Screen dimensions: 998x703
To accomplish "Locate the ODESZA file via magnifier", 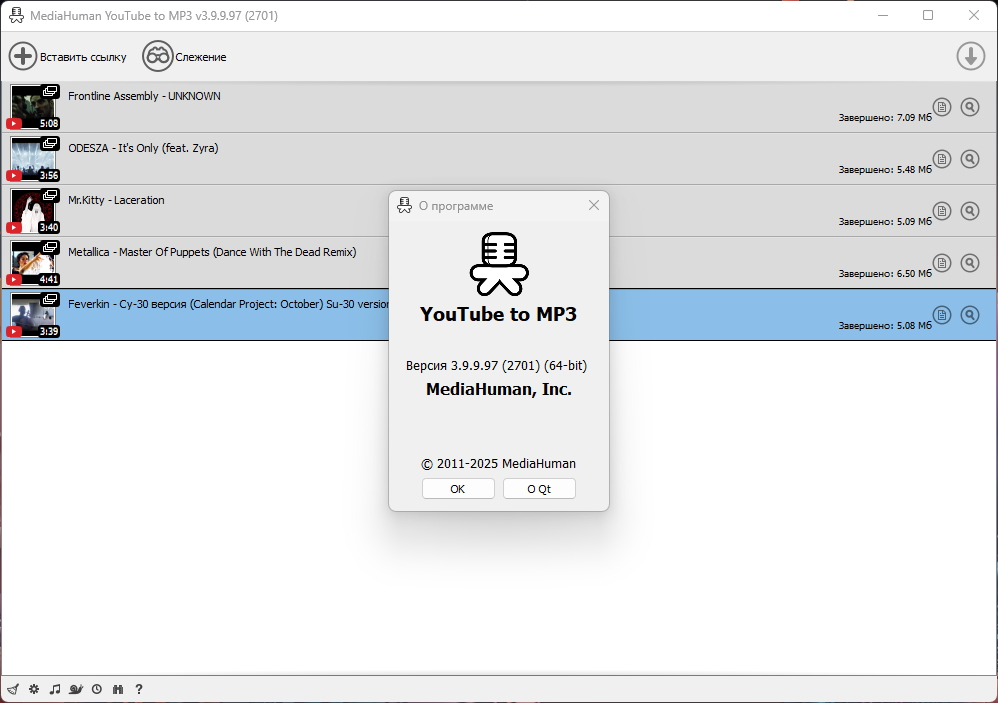I will coord(970,159).
